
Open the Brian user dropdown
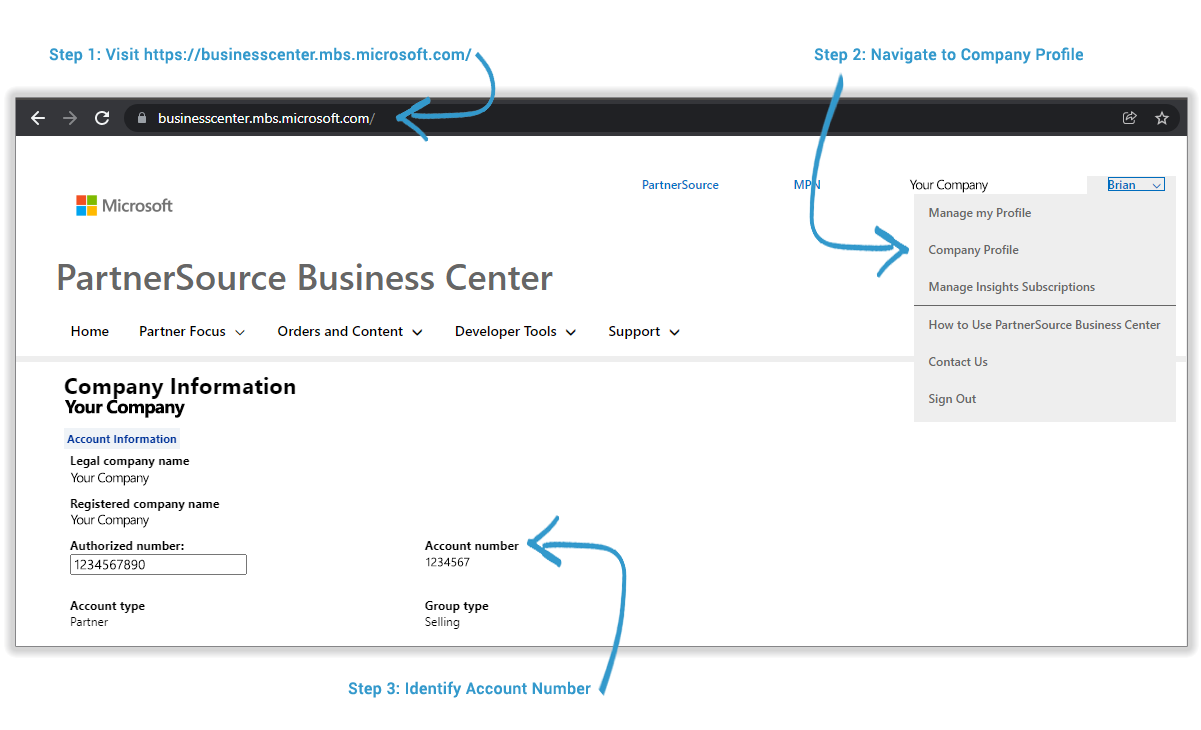(x=1134, y=185)
